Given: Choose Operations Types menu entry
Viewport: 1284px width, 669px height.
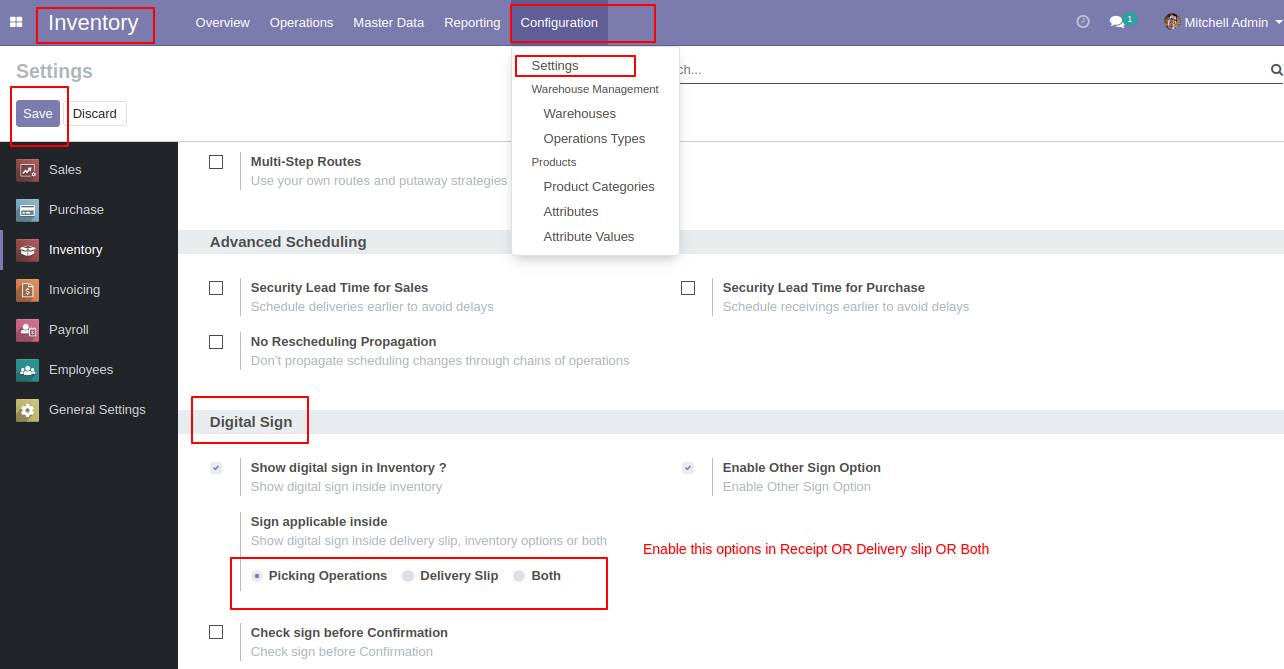Looking at the screenshot, I should click(594, 139).
